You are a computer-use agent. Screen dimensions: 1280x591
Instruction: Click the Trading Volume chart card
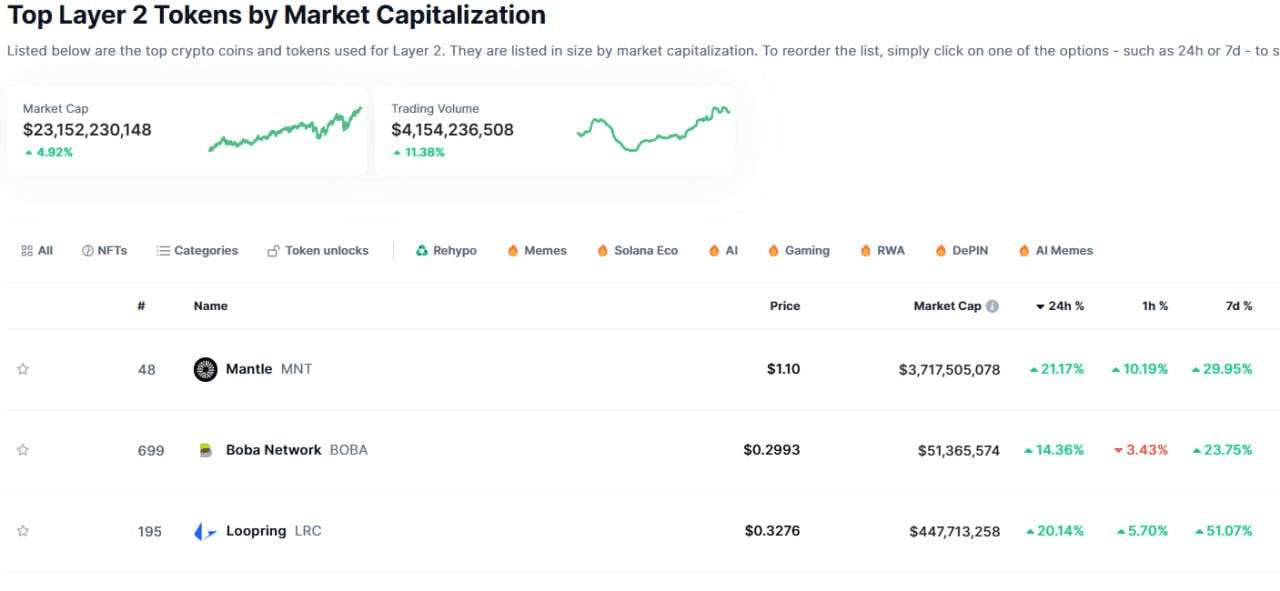tap(555, 130)
